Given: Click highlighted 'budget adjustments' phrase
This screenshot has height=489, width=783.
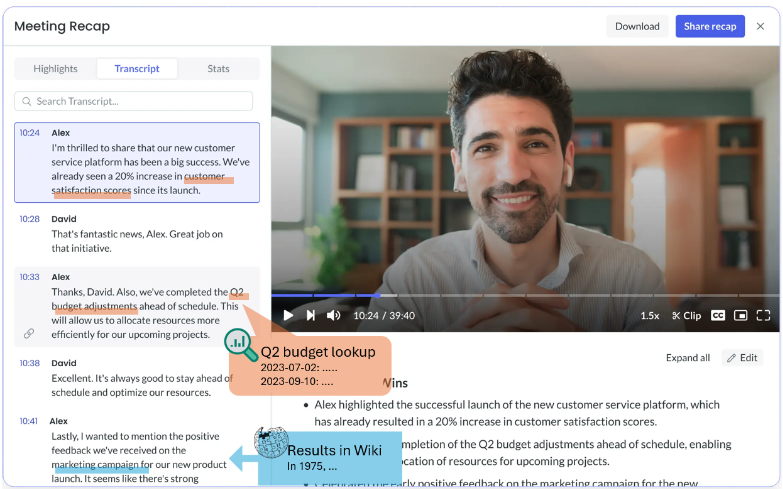Looking at the screenshot, I should (x=94, y=306).
